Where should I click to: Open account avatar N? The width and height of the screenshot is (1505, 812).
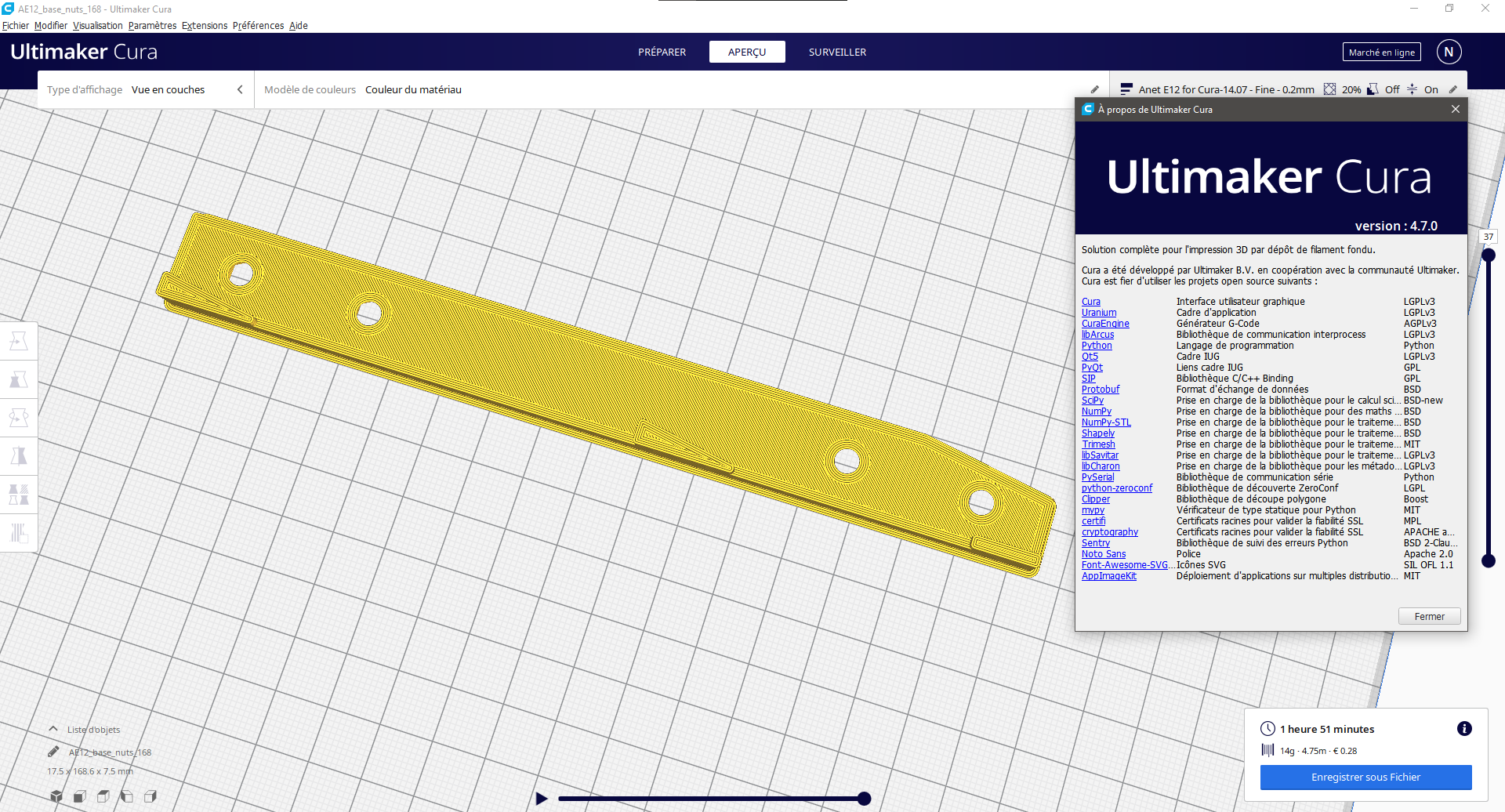[x=1449, y=52]
